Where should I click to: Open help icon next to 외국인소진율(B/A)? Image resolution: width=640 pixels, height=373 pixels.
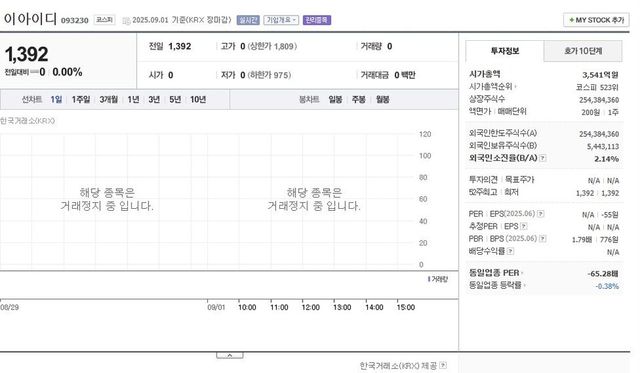pos(543,158)
